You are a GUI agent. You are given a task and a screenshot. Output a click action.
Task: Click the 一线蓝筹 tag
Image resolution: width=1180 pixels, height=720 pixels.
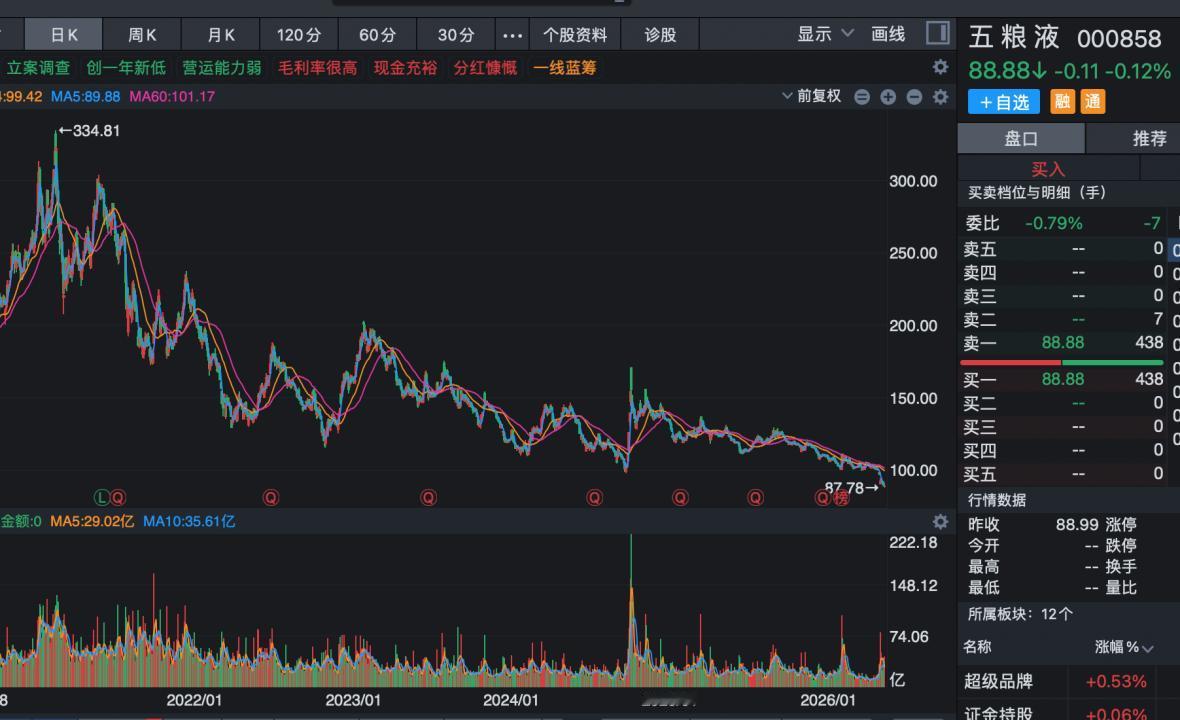click(564, 68)
